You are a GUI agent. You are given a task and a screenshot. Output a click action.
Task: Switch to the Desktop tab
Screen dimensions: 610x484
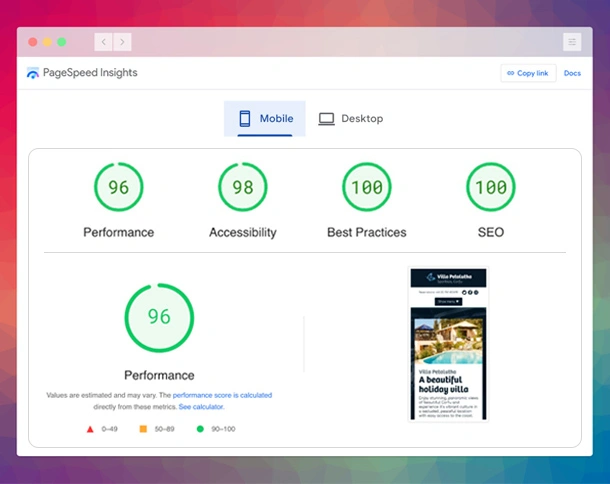350,119
